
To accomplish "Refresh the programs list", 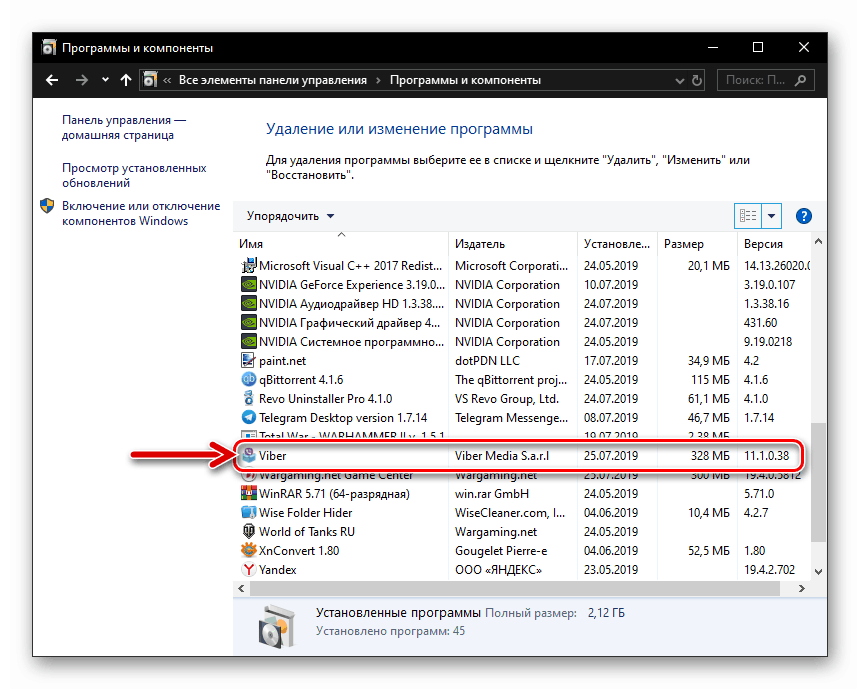I will pos(697,81).
